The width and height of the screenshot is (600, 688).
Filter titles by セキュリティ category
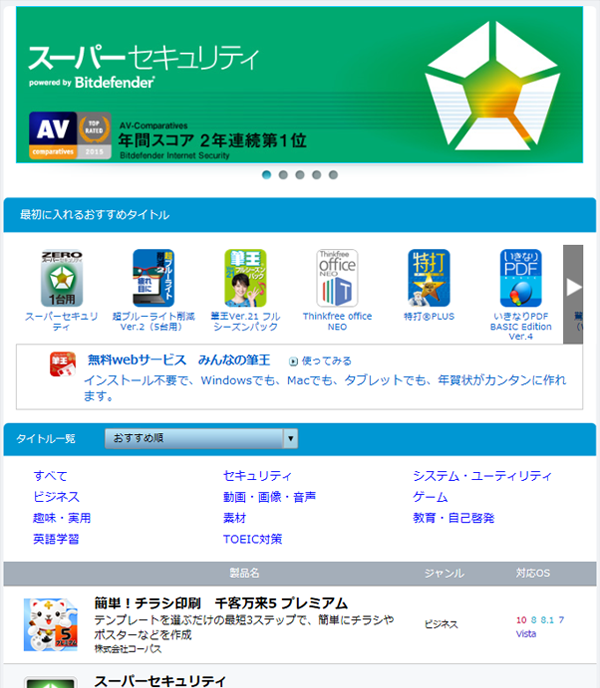pyautogui.click(x=257, y=476)
